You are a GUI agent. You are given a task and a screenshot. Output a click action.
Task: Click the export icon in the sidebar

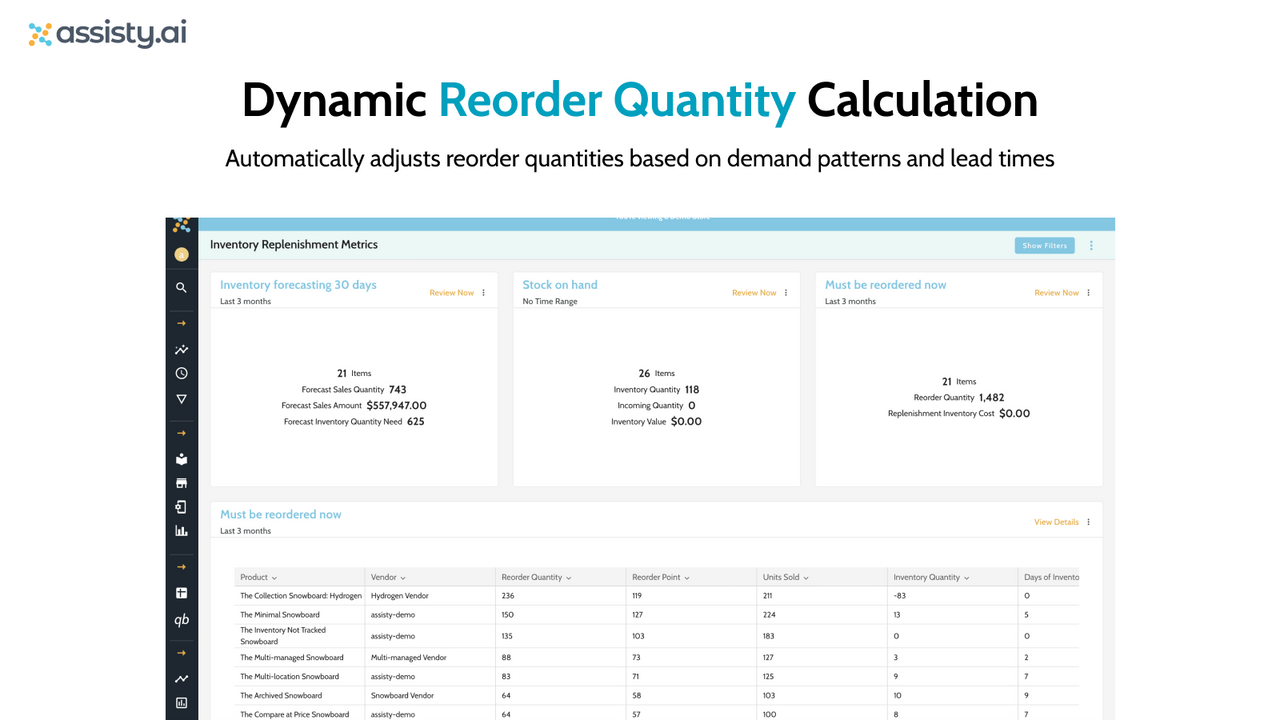pyautogui.click(x=181, y=506)
